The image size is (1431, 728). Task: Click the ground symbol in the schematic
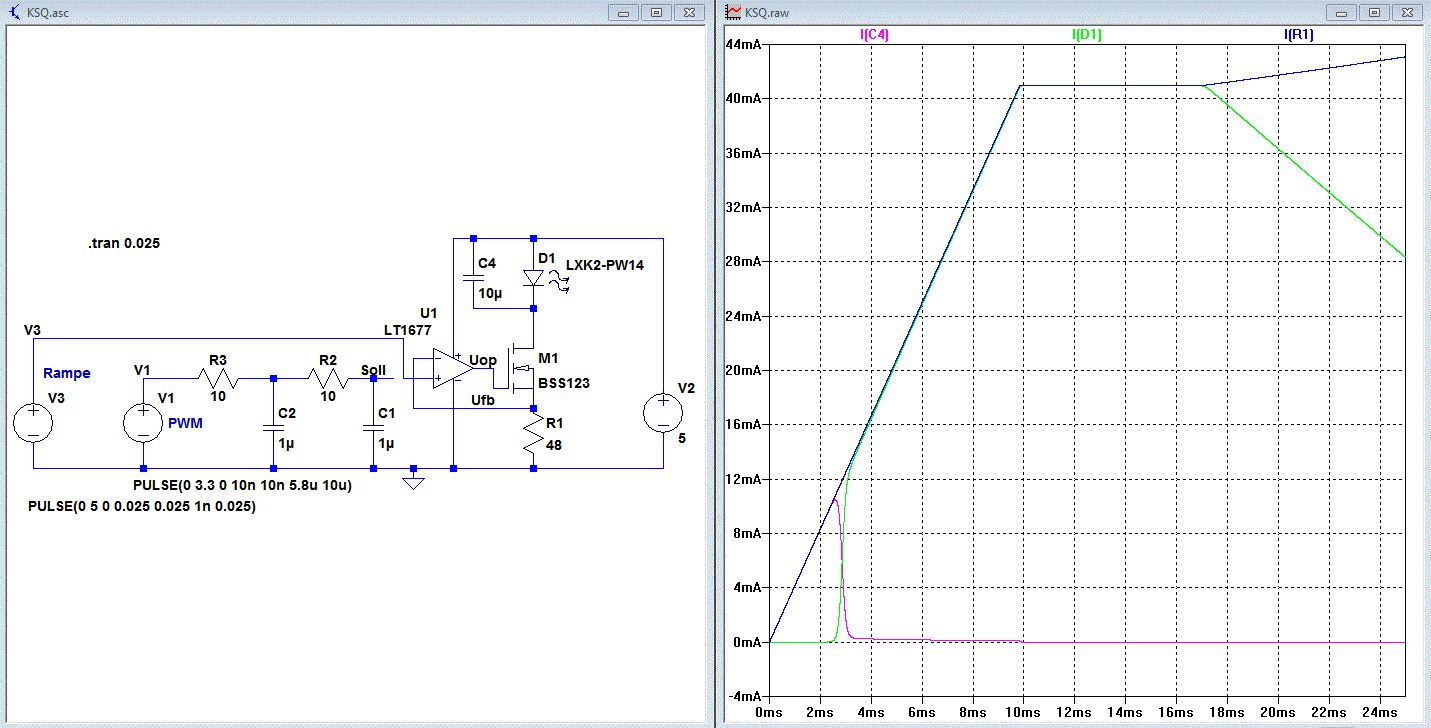tap(413, 483)
